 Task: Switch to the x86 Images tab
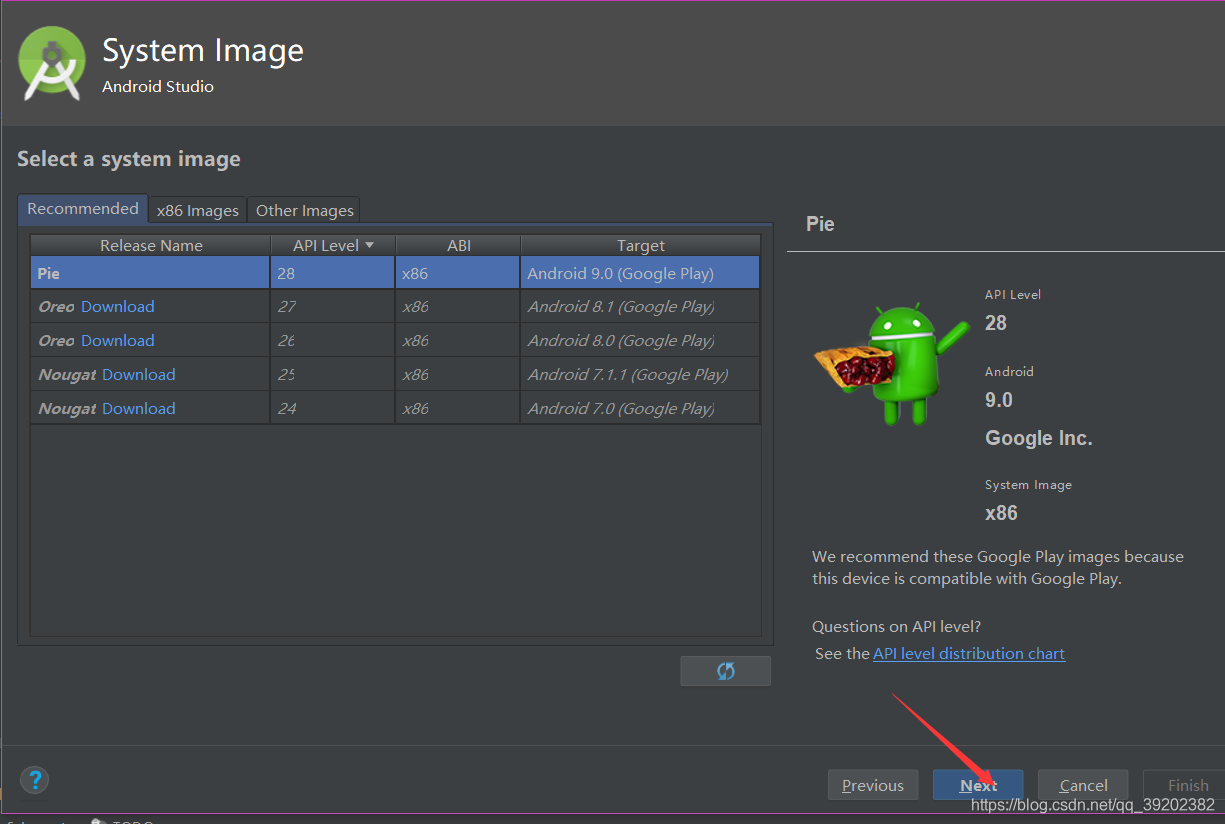(x=198, y=210)
